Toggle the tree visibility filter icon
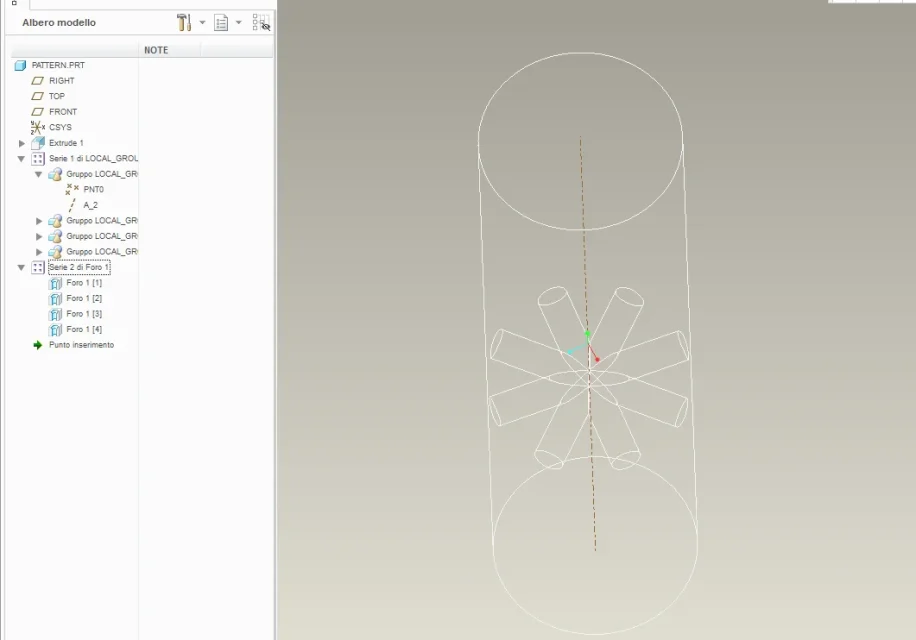Image resolution: width=916 pixels, height=640 pixels. [261, 22]
